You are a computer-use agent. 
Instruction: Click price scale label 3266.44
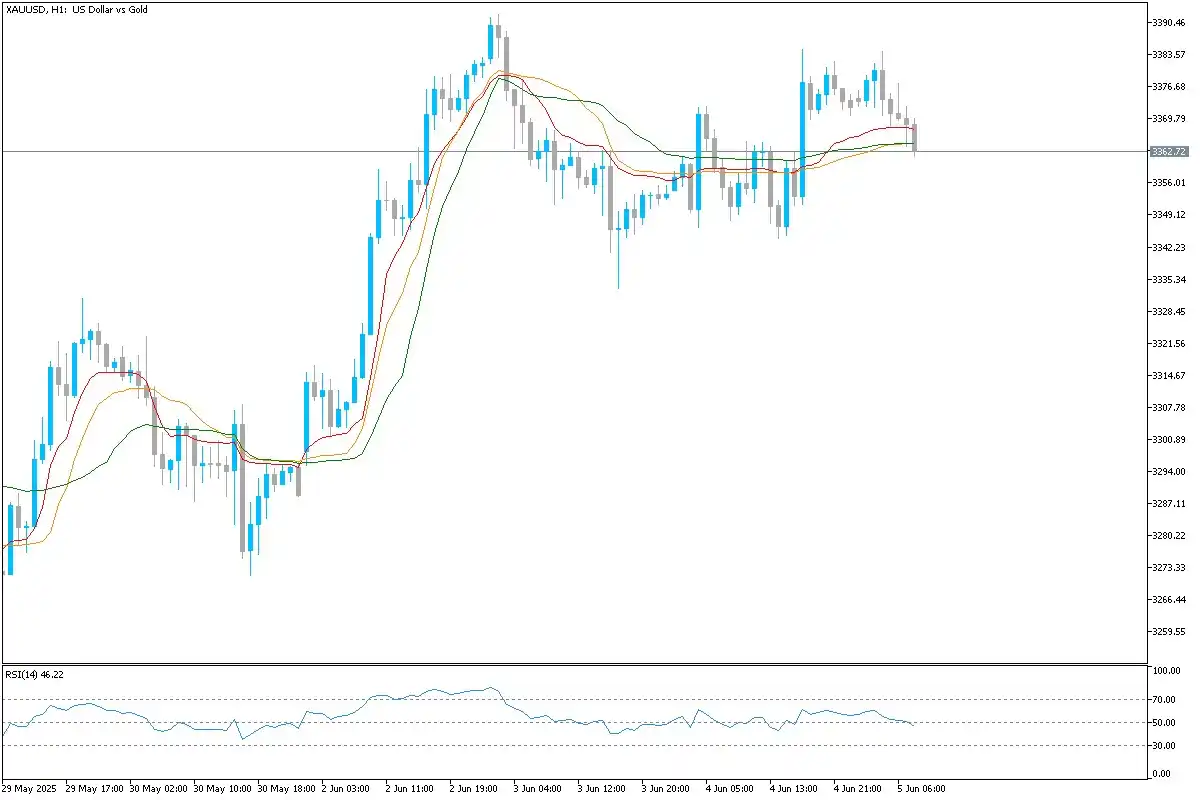point(1169,599)
